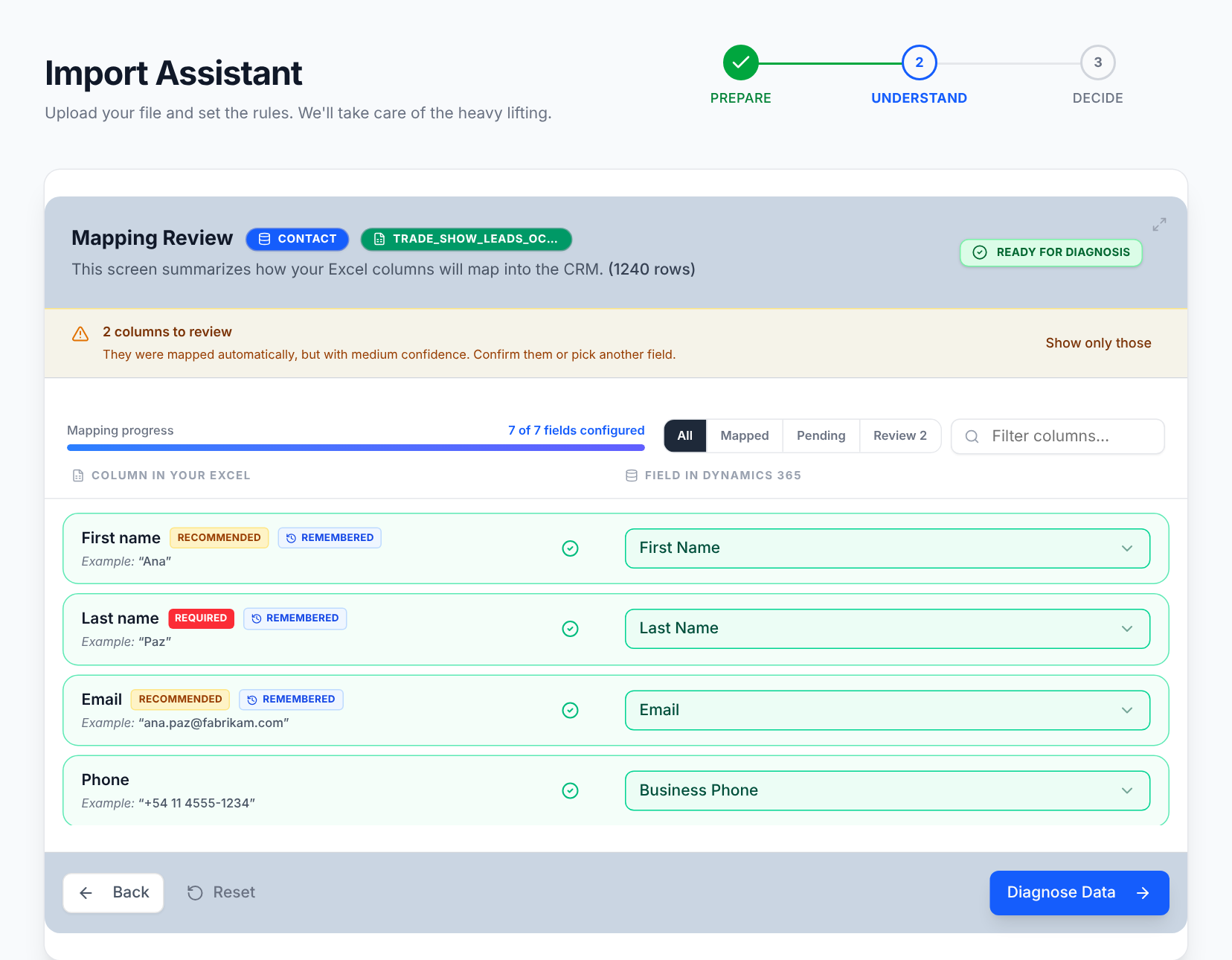This screenshot has height=960, width=1232.
Task: Click REMEMBERED badge on Email row
Action: tap(291, 700)
